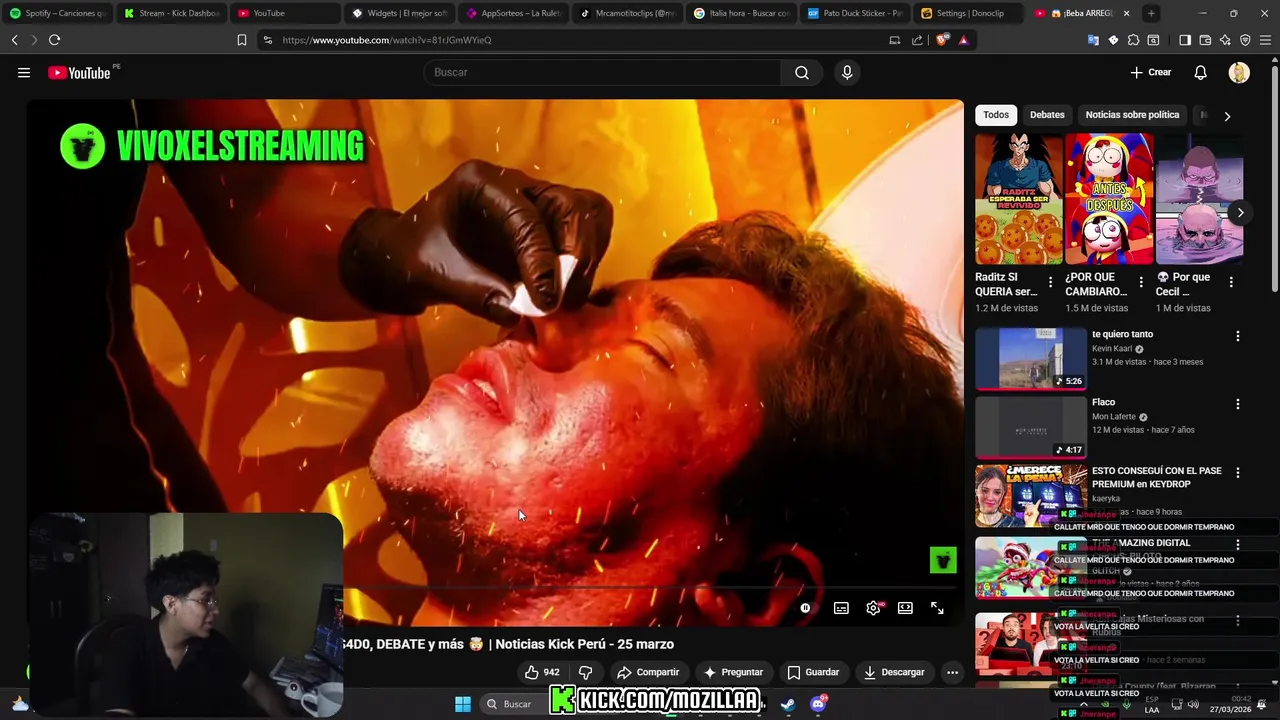Open YouTube notifications bell
The width and height of the screenshot is (1280, 720).
(x=1201, y=72)
